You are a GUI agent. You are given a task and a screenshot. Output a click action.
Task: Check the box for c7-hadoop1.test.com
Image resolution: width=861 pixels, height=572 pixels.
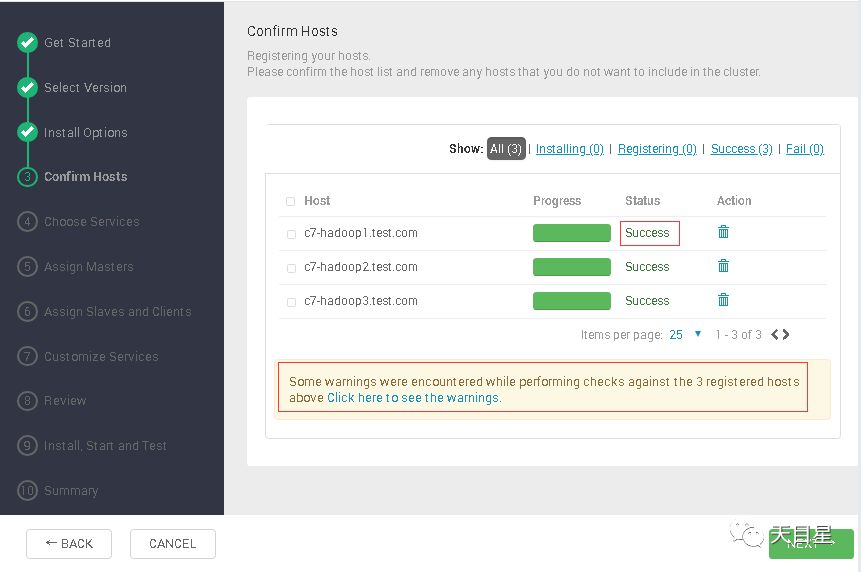[291, 234]
